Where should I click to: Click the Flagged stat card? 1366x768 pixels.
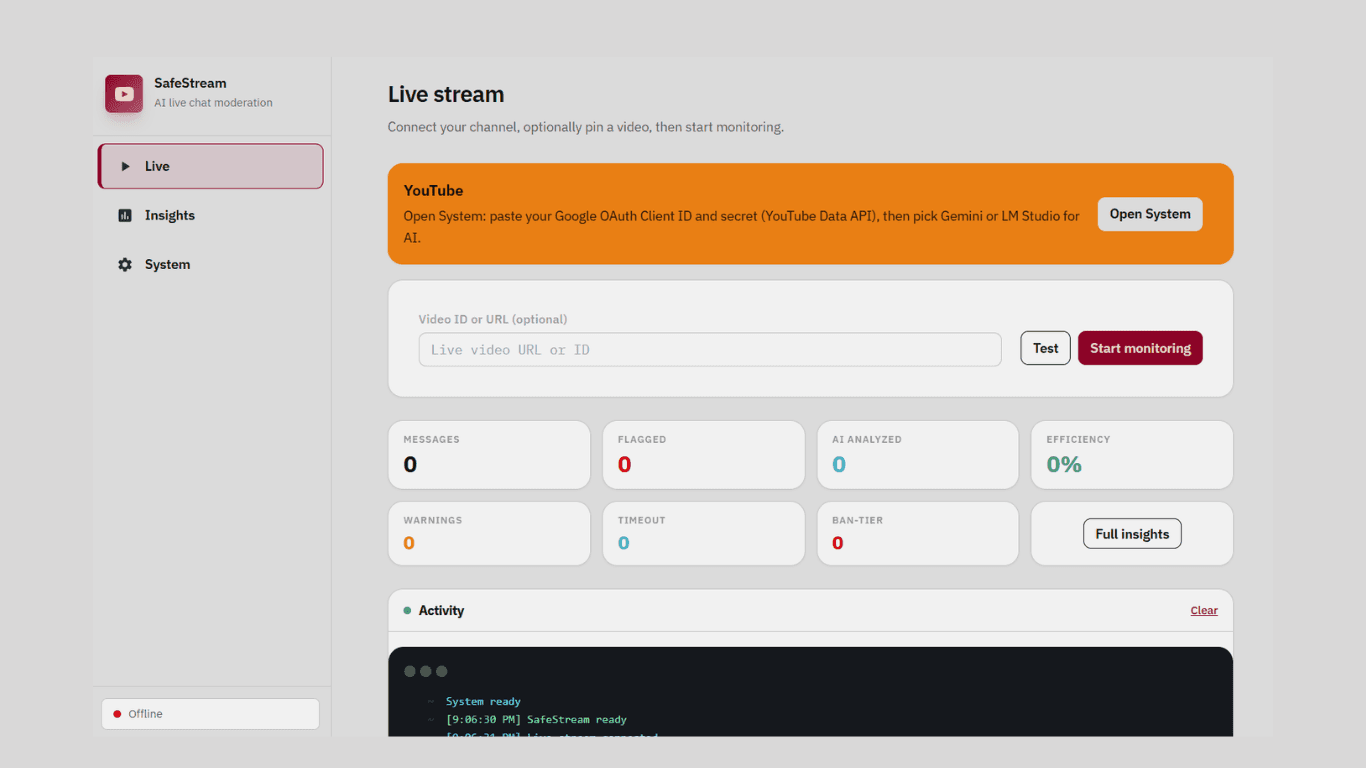(703, 455)
